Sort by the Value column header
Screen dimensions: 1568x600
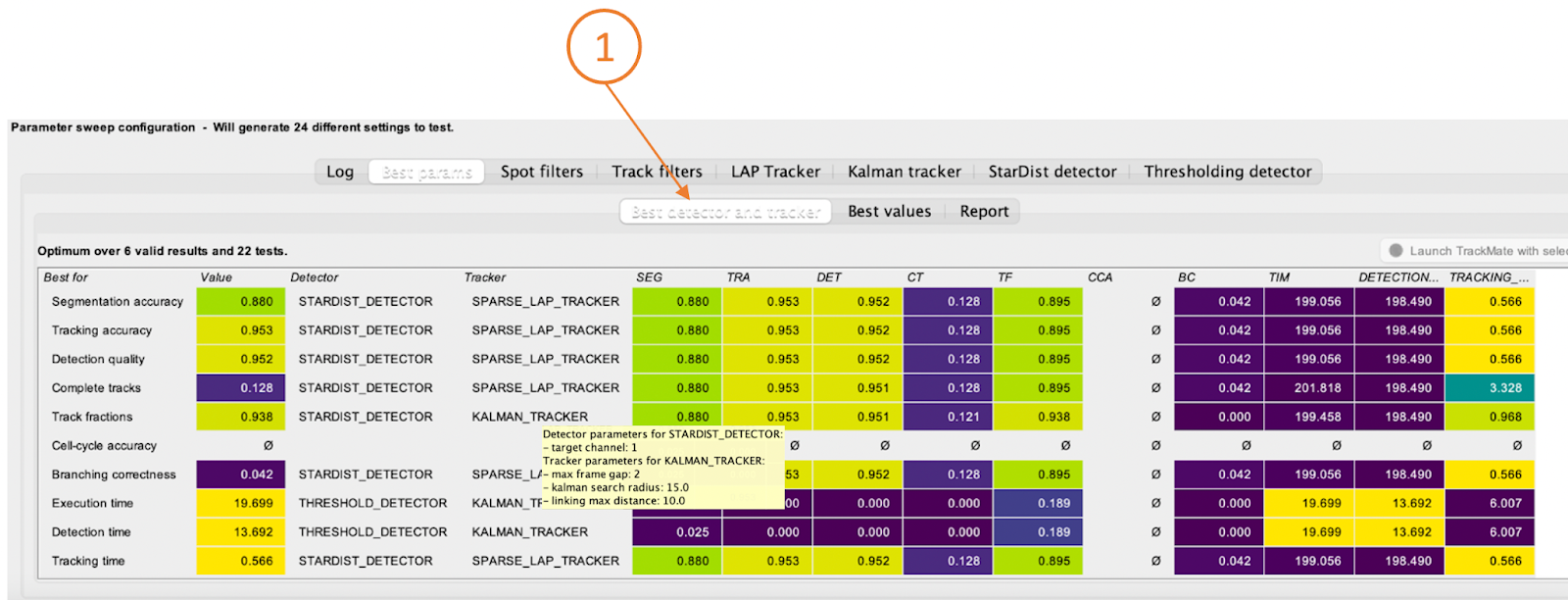click(217, 277)
